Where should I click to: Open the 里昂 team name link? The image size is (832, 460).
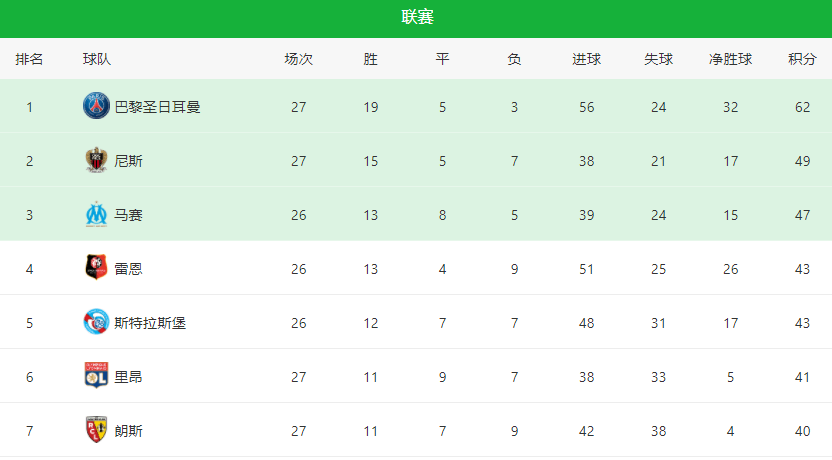coord(128,377)
